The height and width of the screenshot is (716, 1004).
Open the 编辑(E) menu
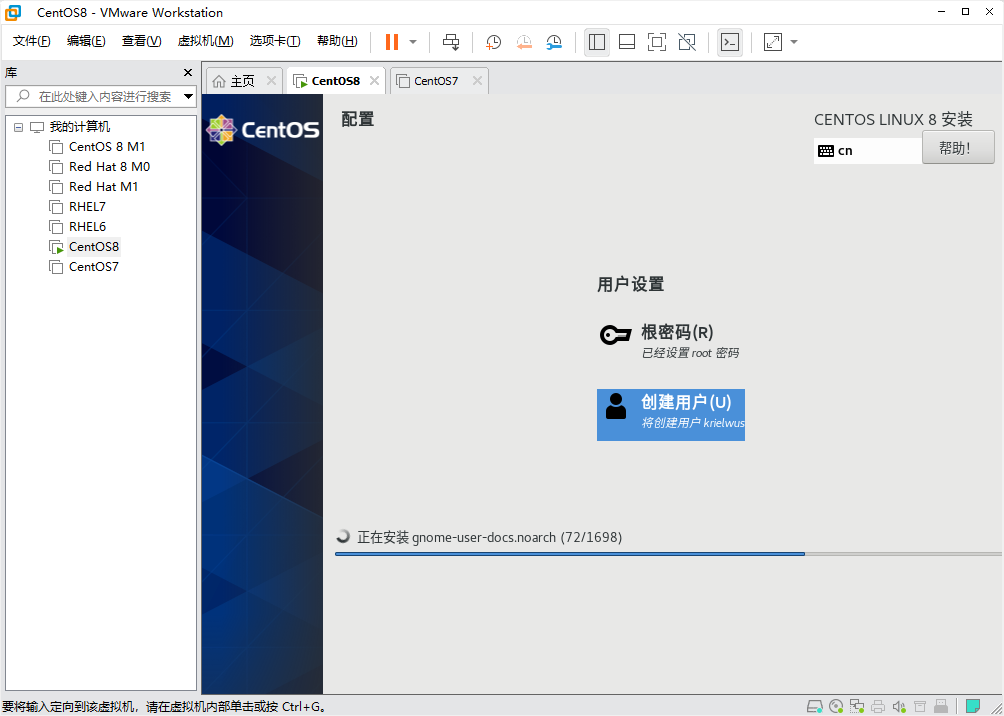tap(86, 41)
